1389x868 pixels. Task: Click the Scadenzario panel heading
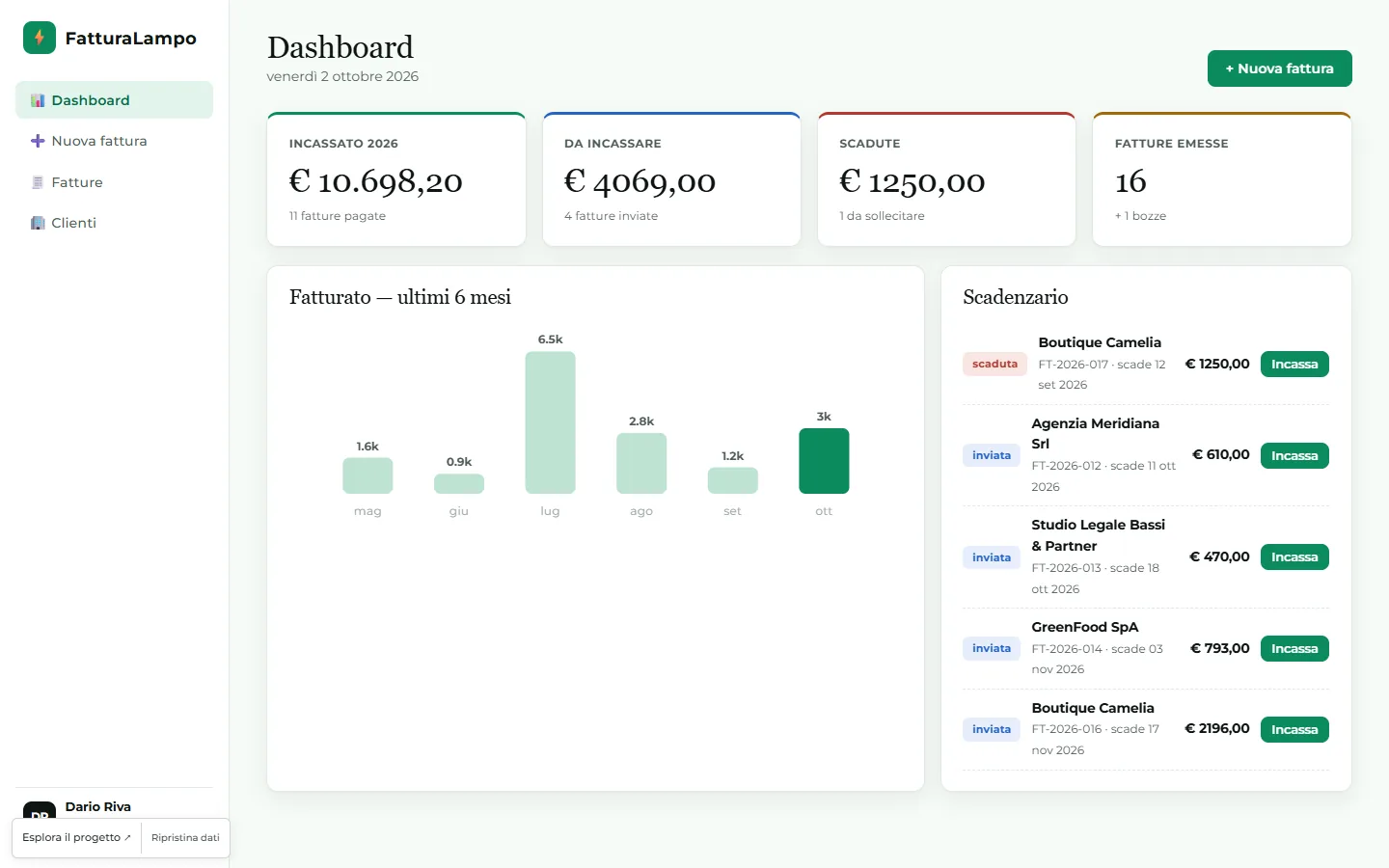tap(1016, 297)
